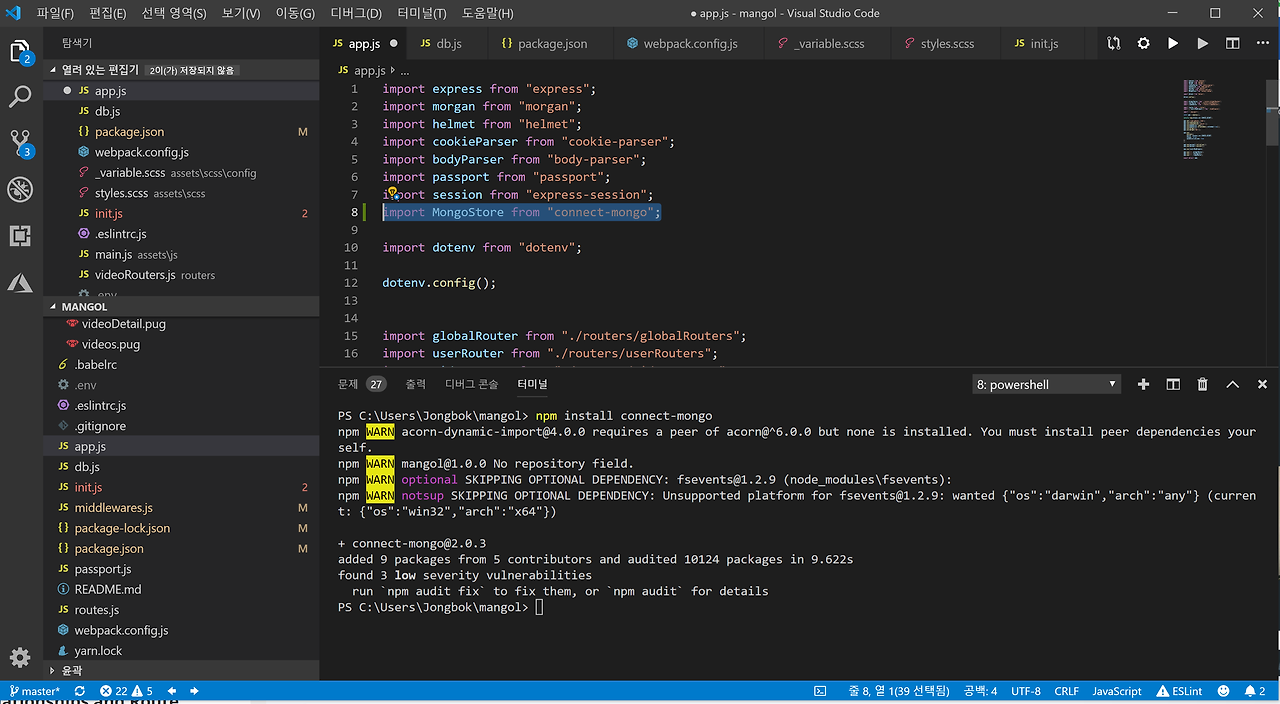This screenshot has width=1280, height=704.
Task: Click terminal icon in status bar
Action: (820, 691)
